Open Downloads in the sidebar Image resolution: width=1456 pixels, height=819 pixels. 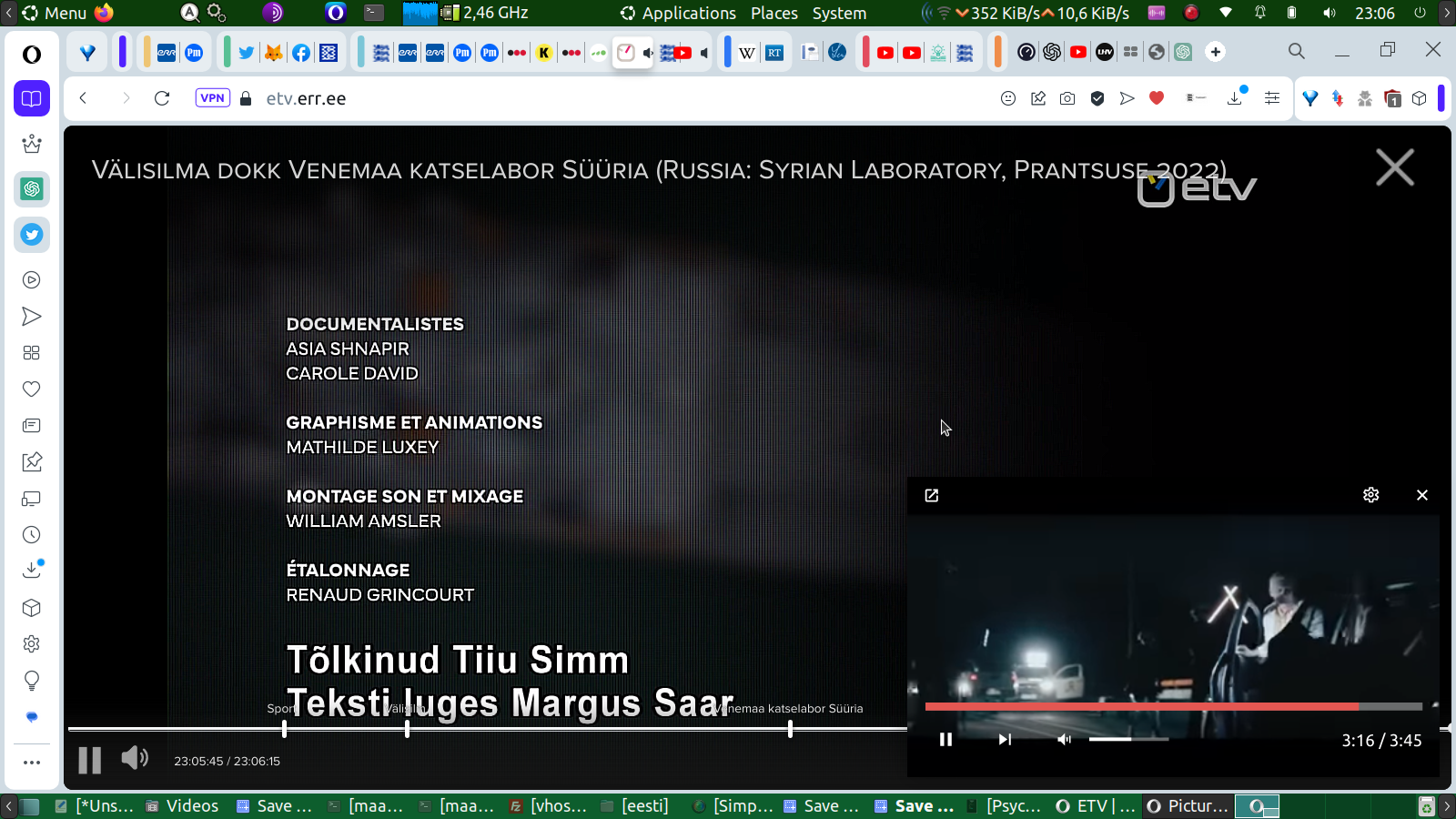pyautogui.click(x=32, y=570)
